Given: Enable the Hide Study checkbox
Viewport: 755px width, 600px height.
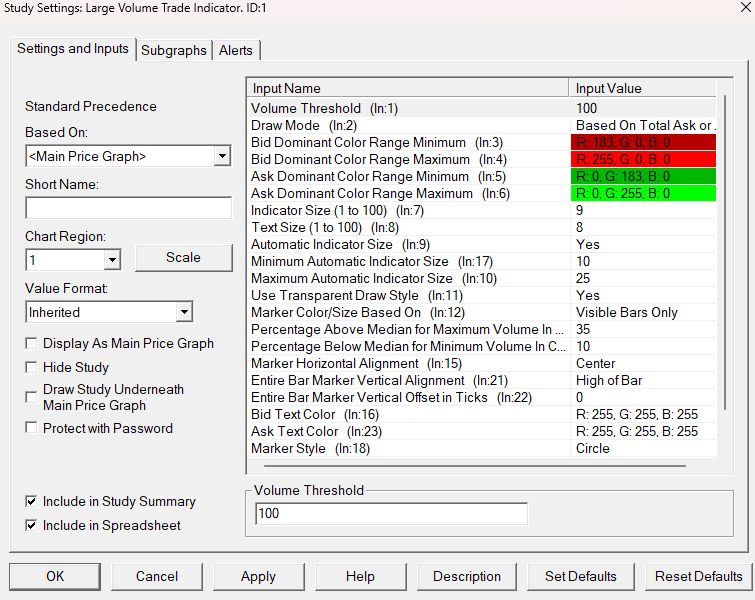Looking at the screenshot, I should 31,367.
